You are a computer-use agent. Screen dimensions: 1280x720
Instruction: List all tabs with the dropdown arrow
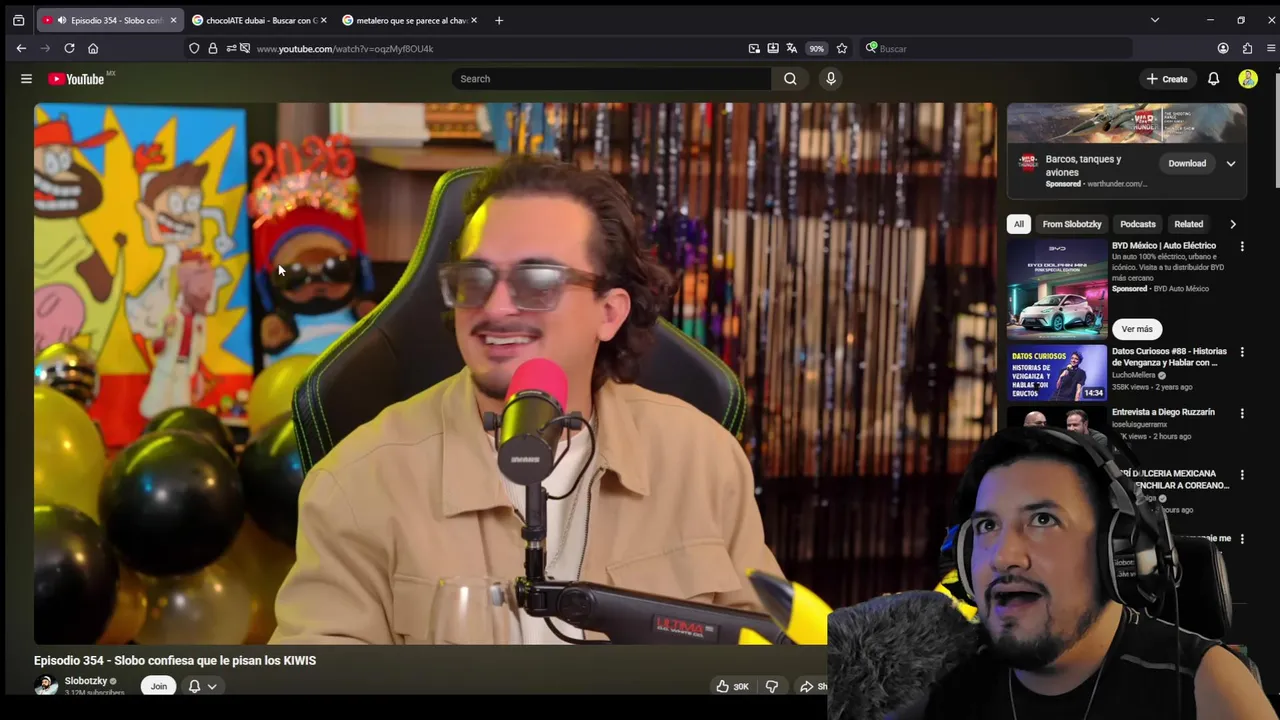tap(1154, 20)
